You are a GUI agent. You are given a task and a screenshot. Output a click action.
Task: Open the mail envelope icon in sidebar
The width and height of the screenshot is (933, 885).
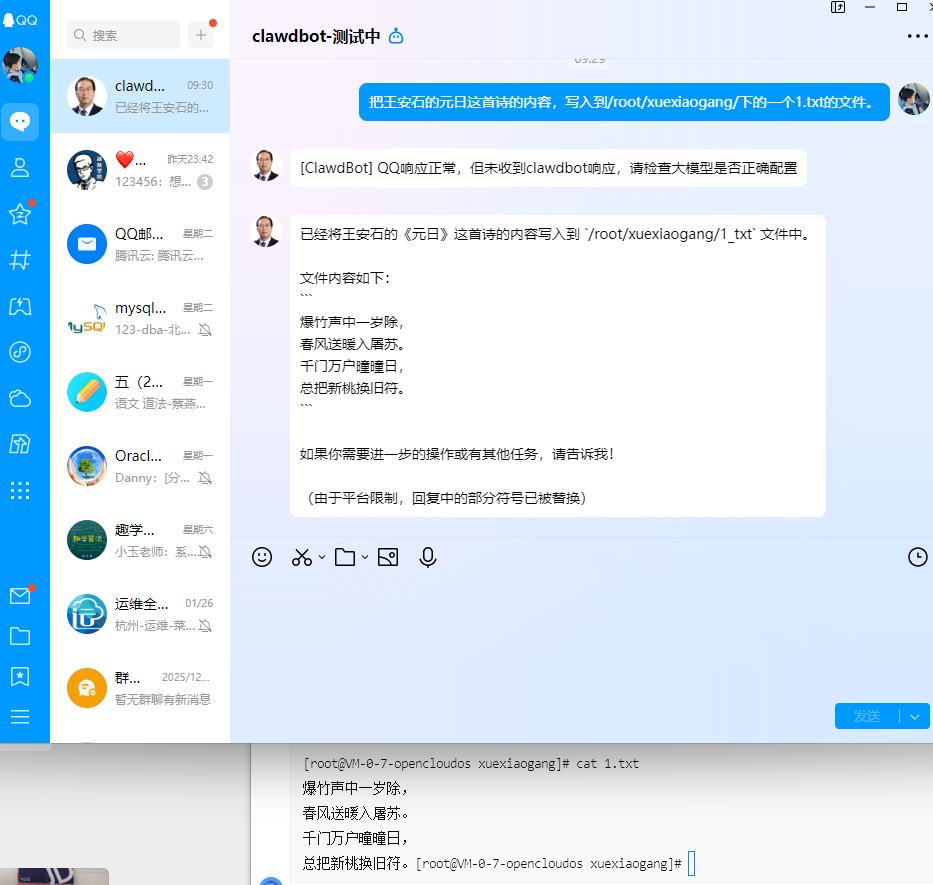(x=20, y=596)
